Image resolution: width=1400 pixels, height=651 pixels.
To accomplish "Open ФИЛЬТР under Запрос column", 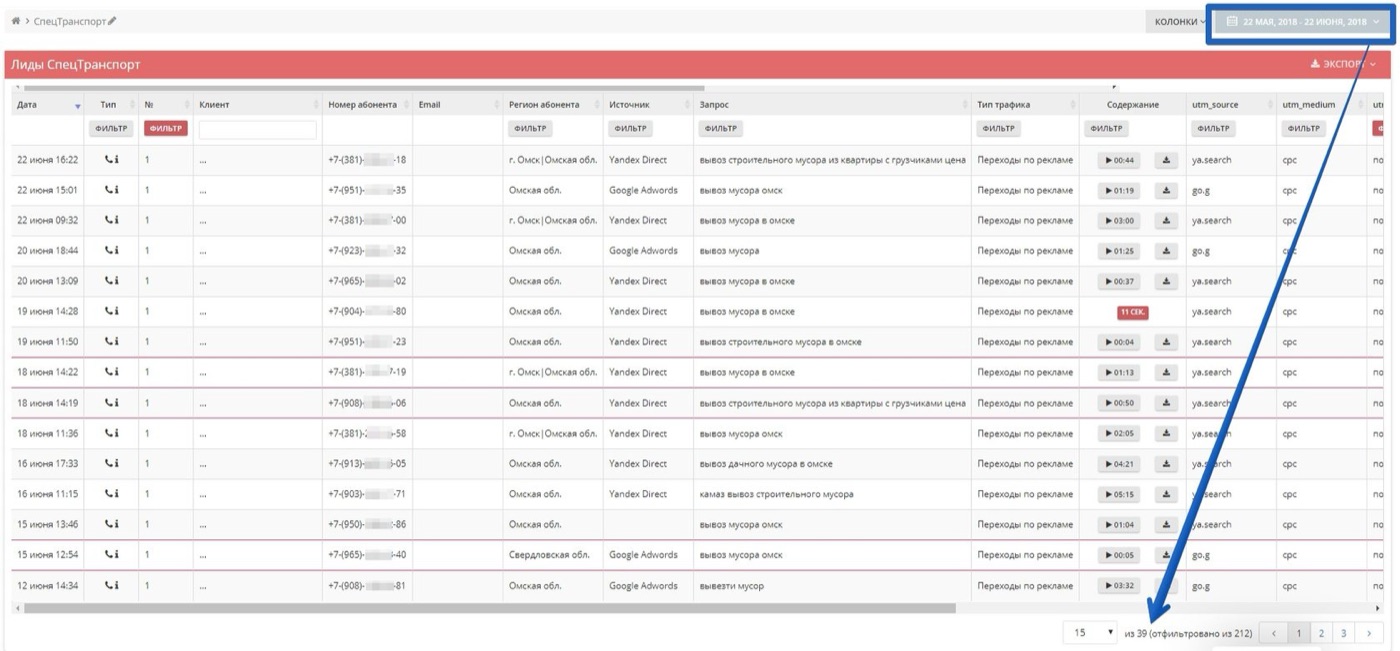I will (x=720, y=128).
